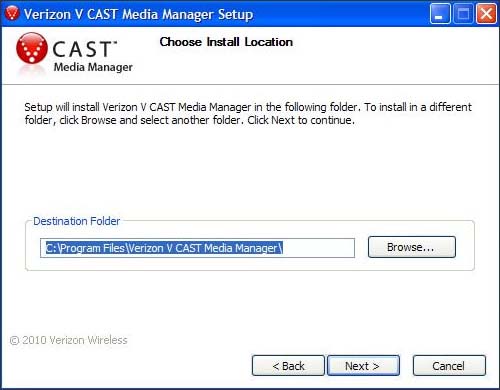This screenshot has height=390, width=500.
Task: Cancel the setup
Action: click(x=449, y=366)
